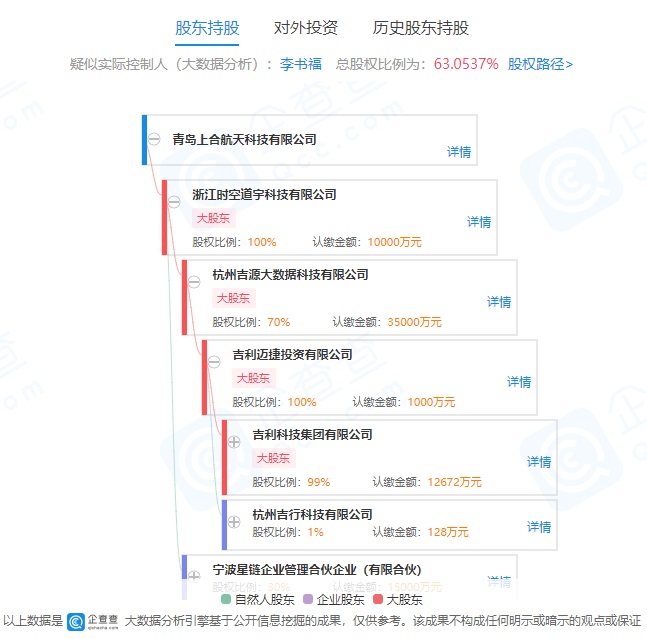Open 详情 for 吉利科技集团有限公司
The width and height of the screenshot is (647, 639).
539,462
